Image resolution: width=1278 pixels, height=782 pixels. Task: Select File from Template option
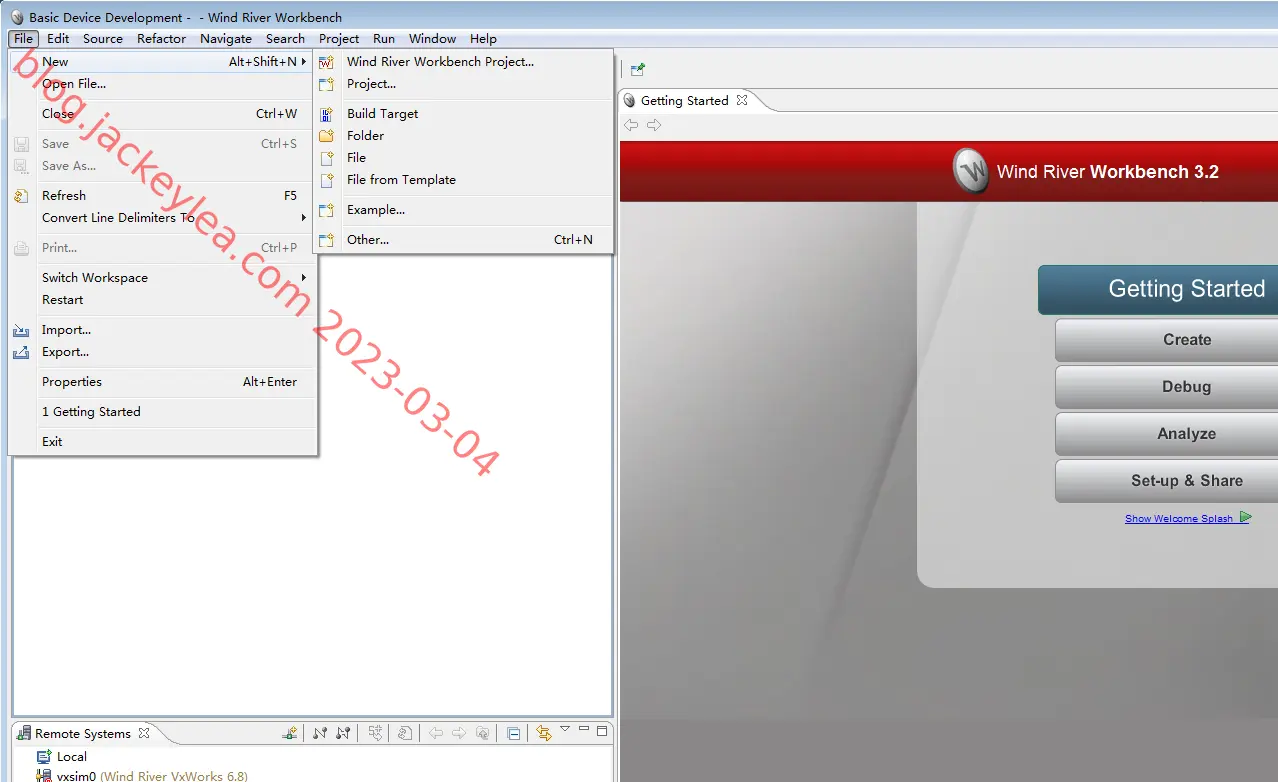[x=401, y=179]
